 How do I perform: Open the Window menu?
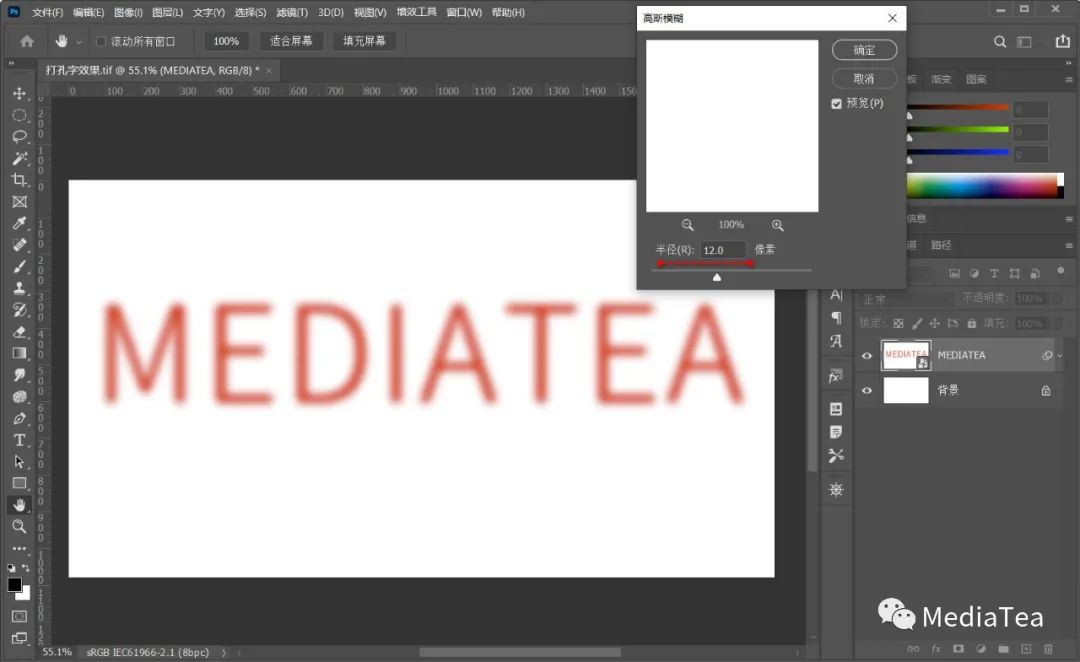coord(464,12)
